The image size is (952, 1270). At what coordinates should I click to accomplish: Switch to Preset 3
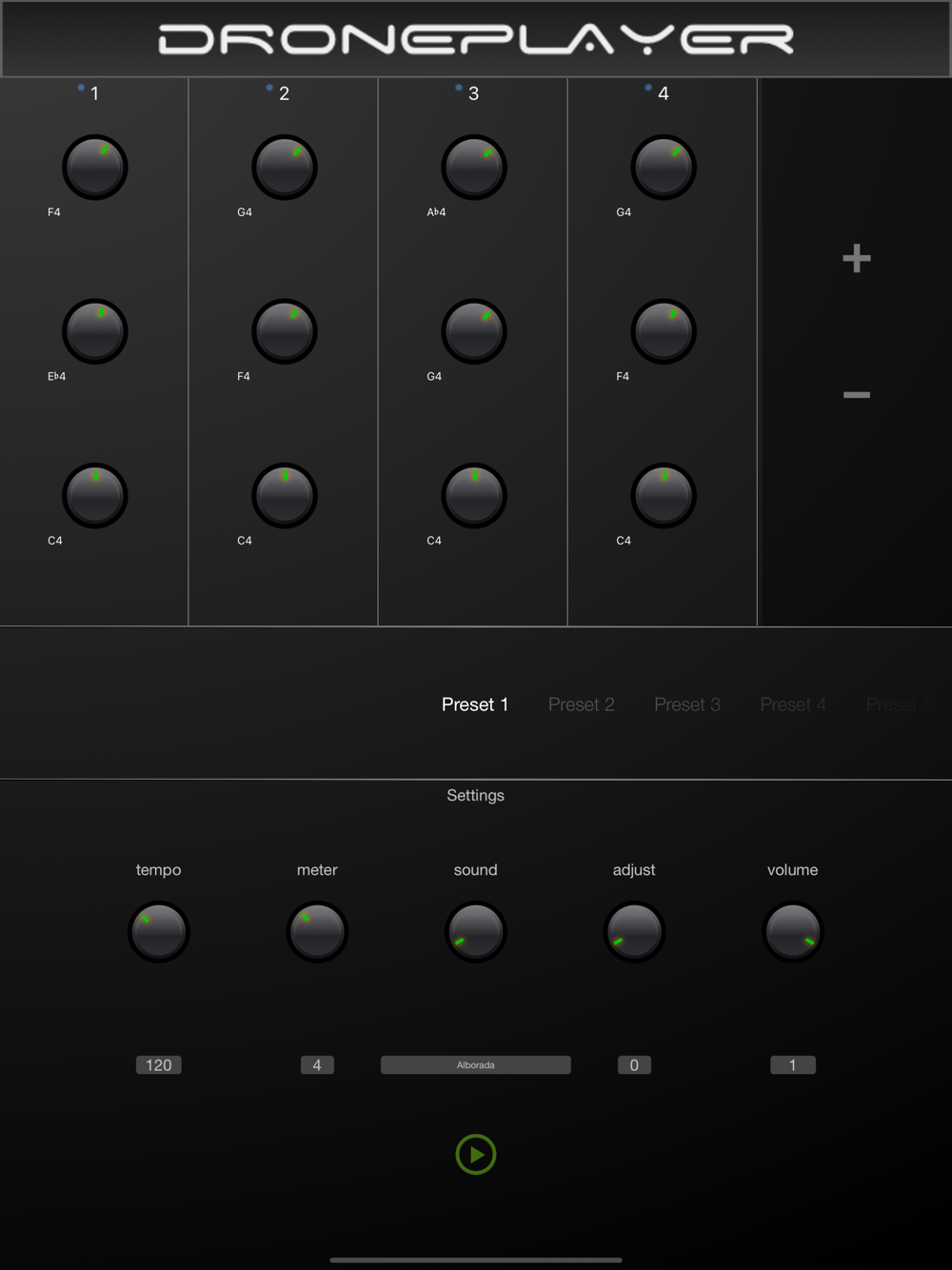[687, 704]
